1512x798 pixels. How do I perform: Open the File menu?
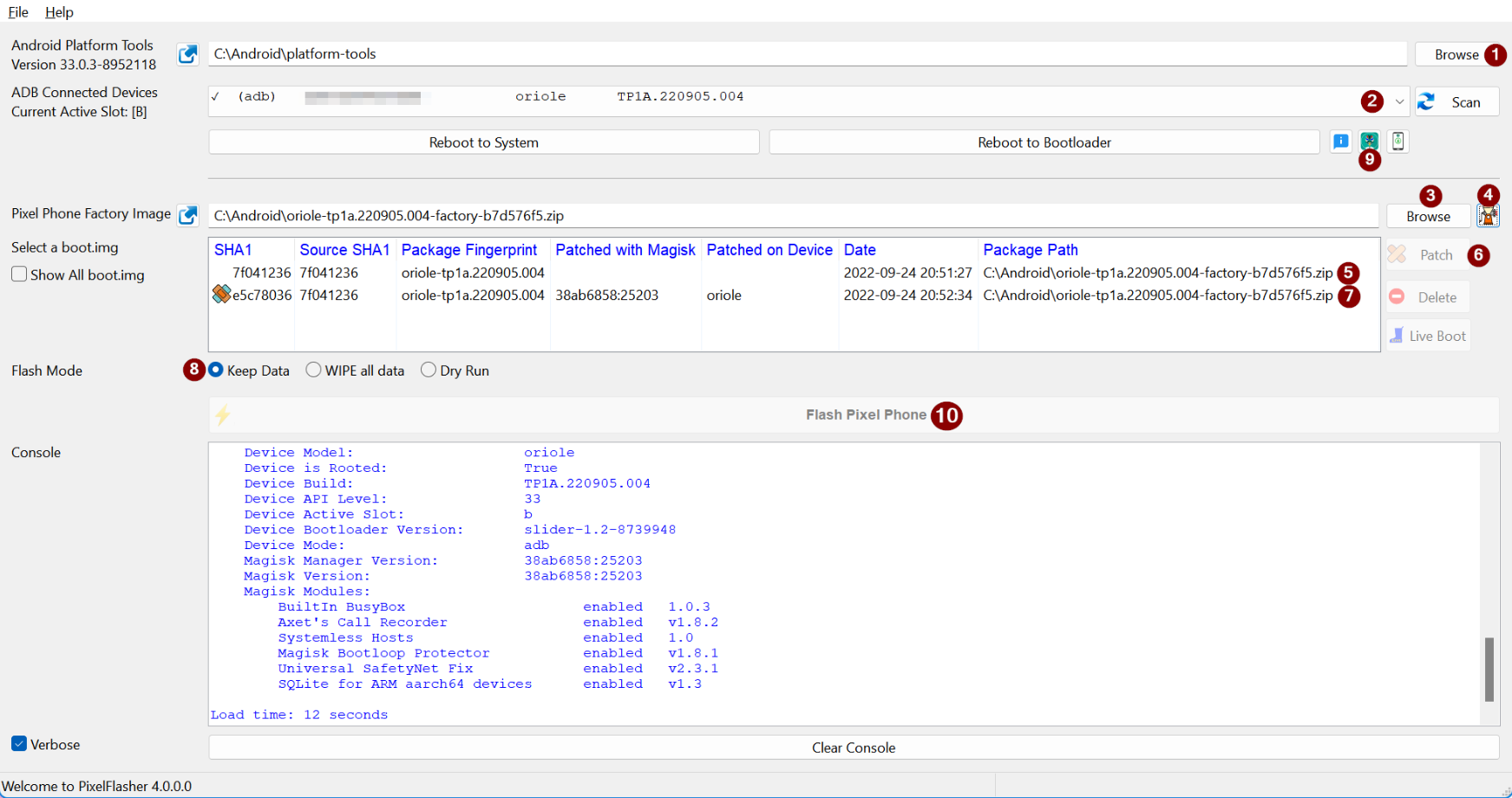pos(18,12)
